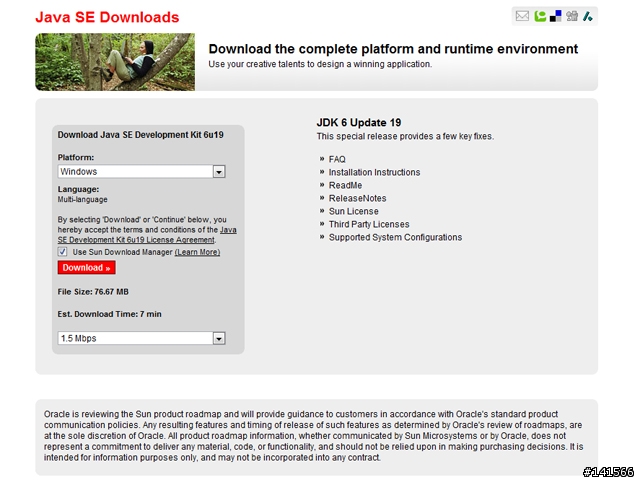Open the FAQ link
Screen dimensions: 640x480
coord(337,159)
